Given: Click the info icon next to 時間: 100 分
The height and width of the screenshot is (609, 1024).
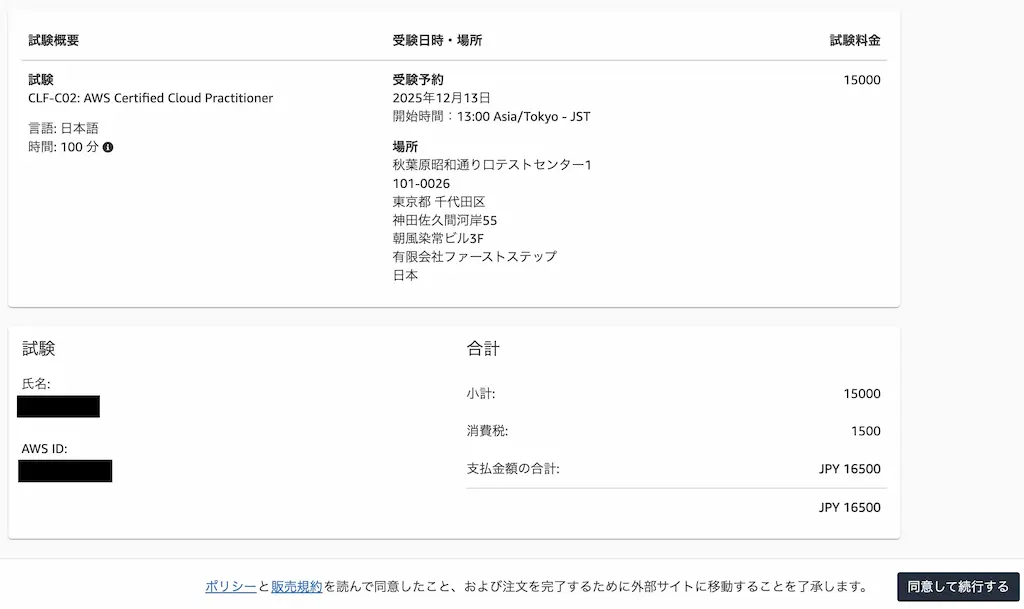Looking at the screenshot, I should [108, 148].
